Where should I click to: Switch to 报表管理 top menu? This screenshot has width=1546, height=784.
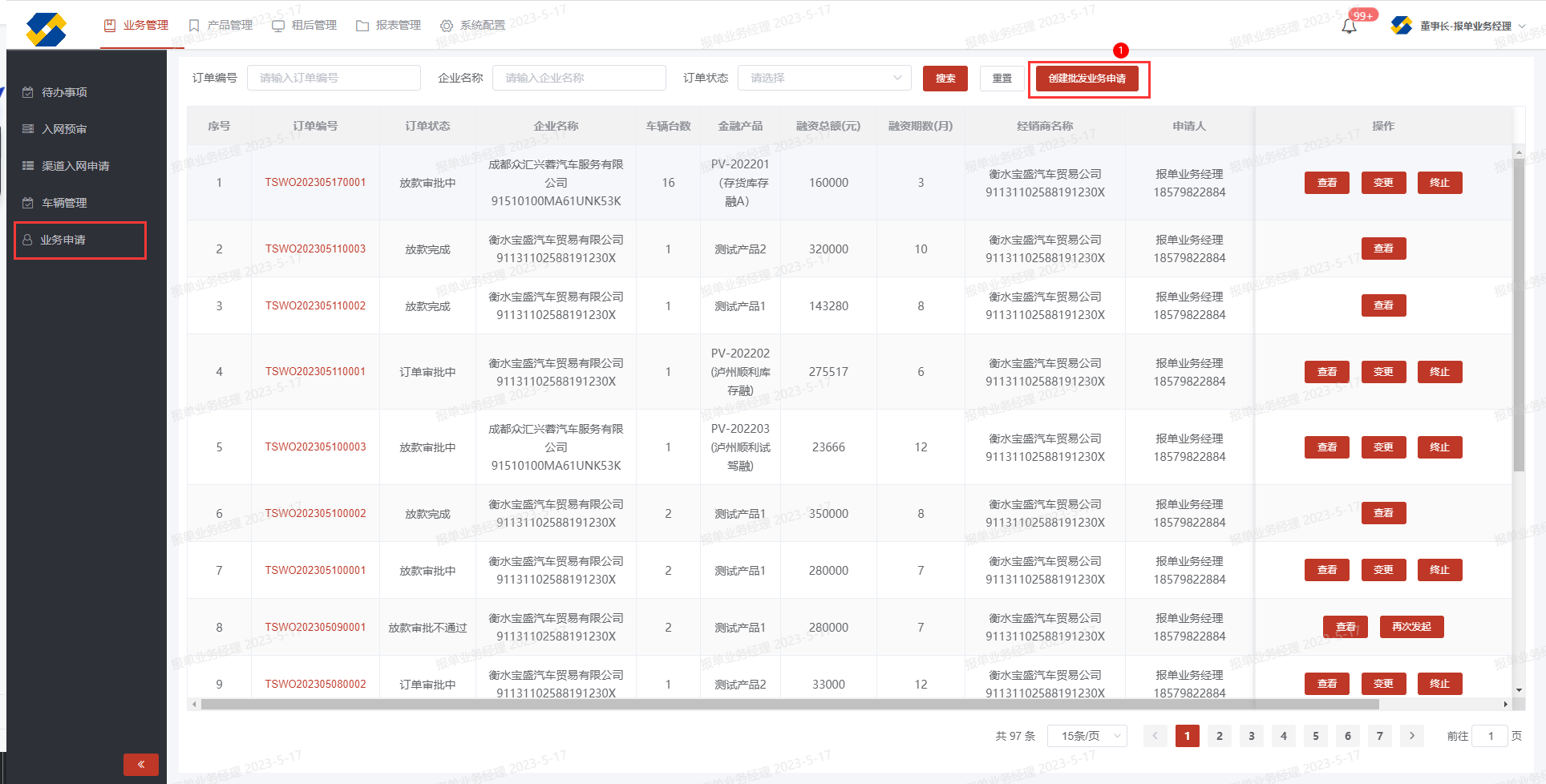tap(389, 26)
